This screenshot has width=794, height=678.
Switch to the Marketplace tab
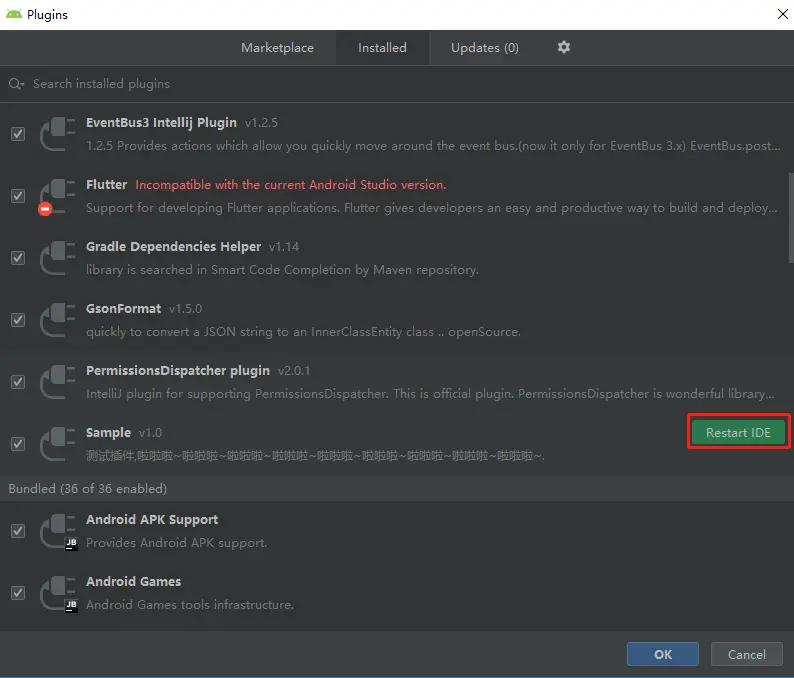(x=277, y=48)
